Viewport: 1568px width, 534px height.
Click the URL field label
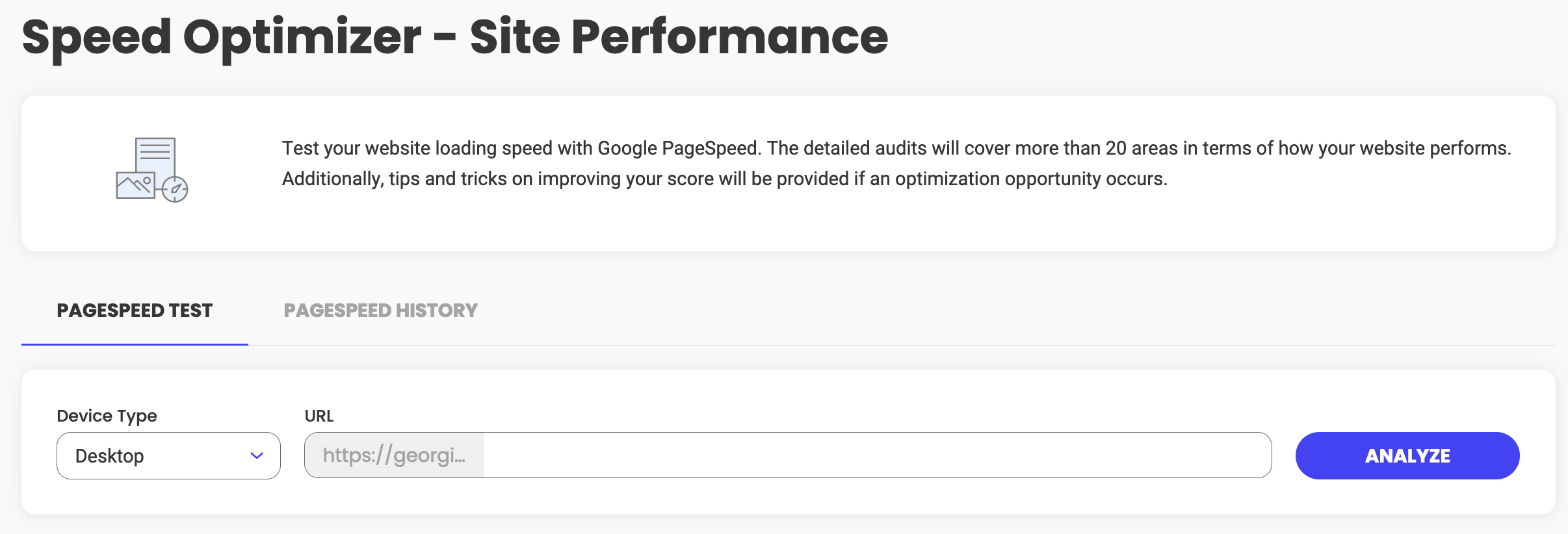[319, 416]
